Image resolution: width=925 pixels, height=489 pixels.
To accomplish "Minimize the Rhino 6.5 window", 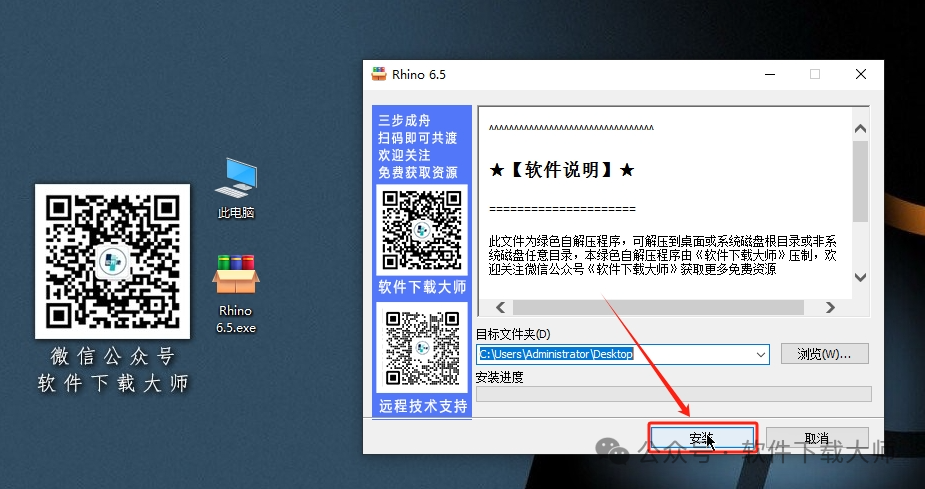I will tap(769, 74).
